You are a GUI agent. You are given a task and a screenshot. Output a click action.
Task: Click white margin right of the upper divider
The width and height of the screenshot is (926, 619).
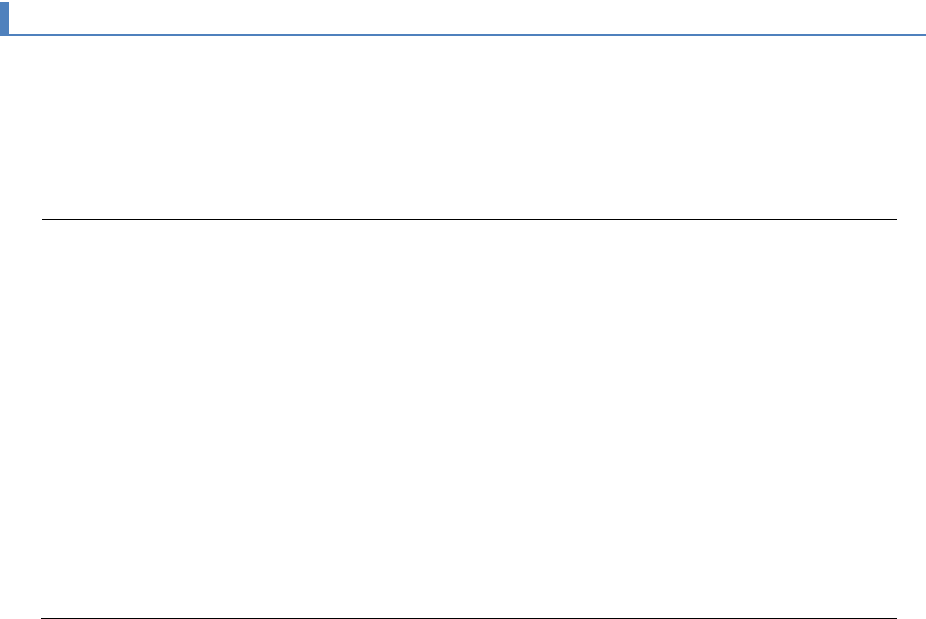click(x=911, y=219)
